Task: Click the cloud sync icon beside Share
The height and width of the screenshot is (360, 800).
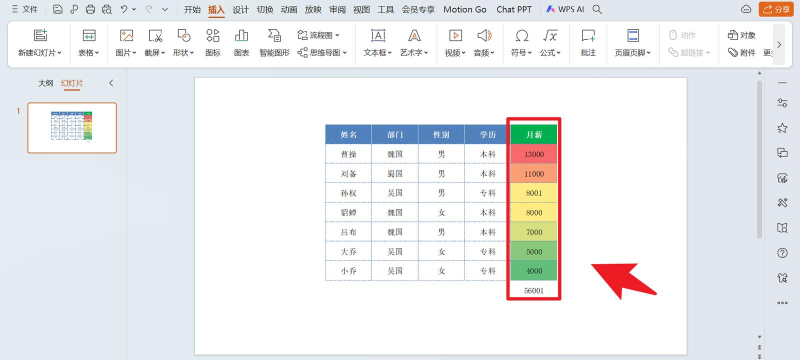Action: click(746, 9)
